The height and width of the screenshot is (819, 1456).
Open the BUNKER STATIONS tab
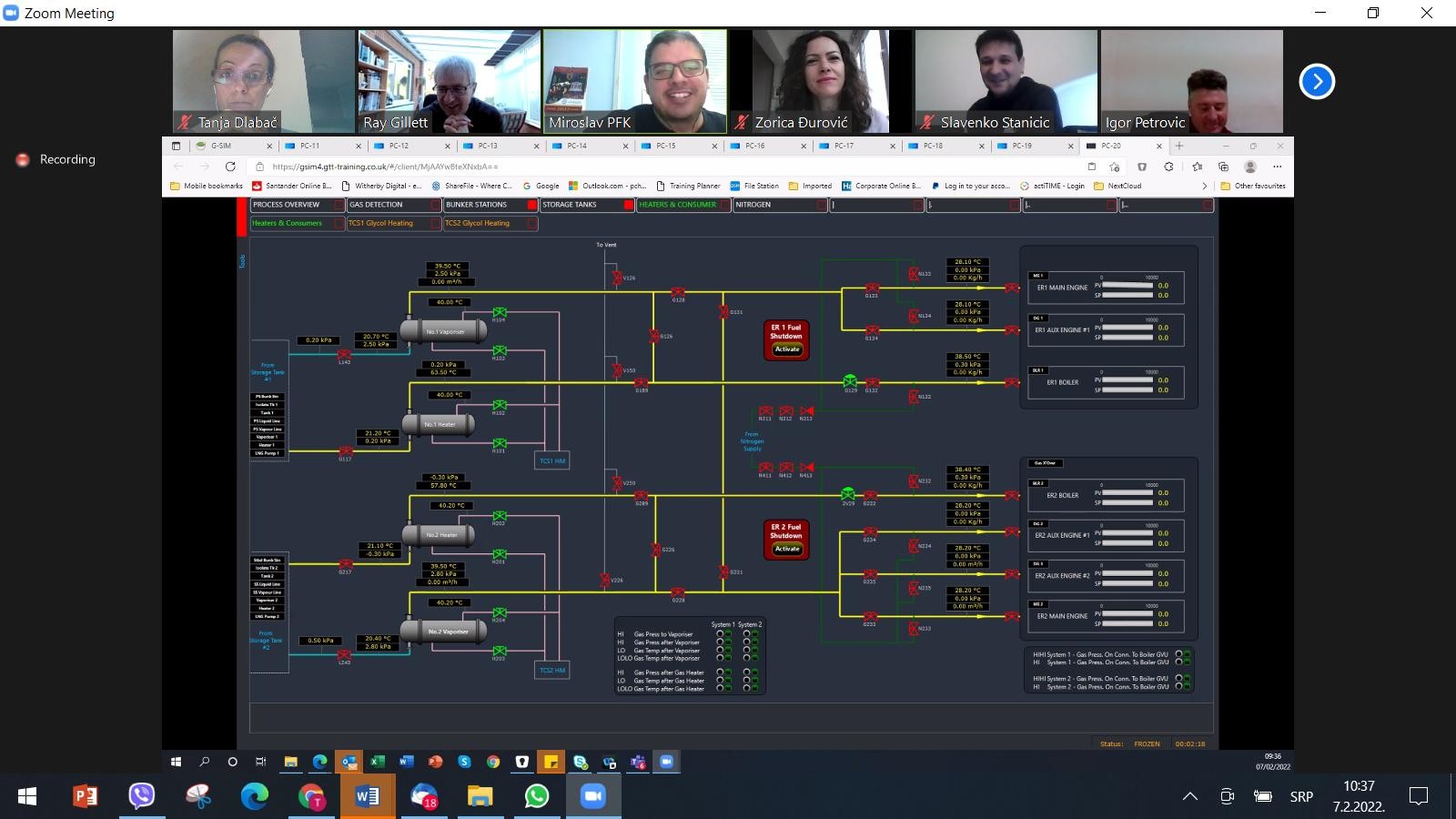[490, 205]
